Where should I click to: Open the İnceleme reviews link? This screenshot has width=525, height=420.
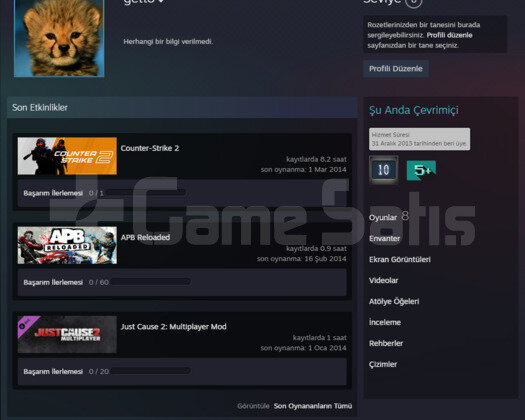coord(385,322)
